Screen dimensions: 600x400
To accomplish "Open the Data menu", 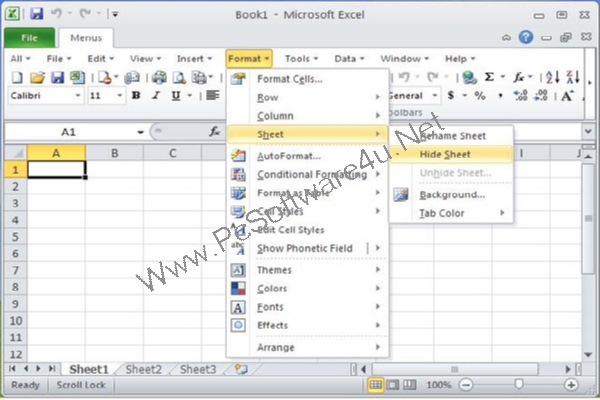I will (x=349, y=59).
